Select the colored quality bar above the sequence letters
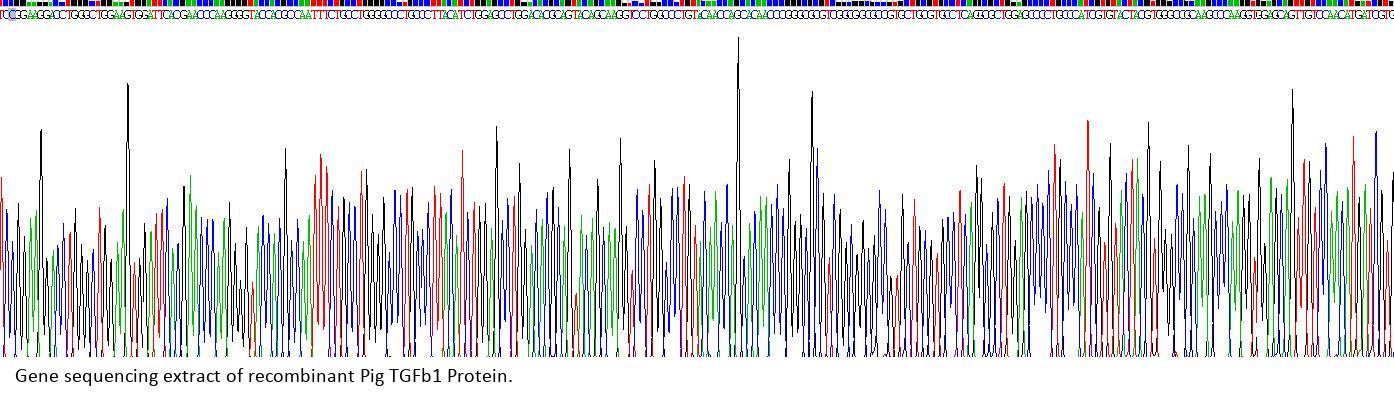1394x397 pixels. point(697,4)
